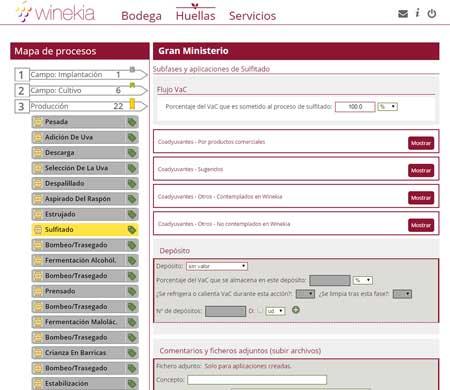Select the Estabilización process
The width and height of the screenshot is (450, 390).
pos(85,383)
